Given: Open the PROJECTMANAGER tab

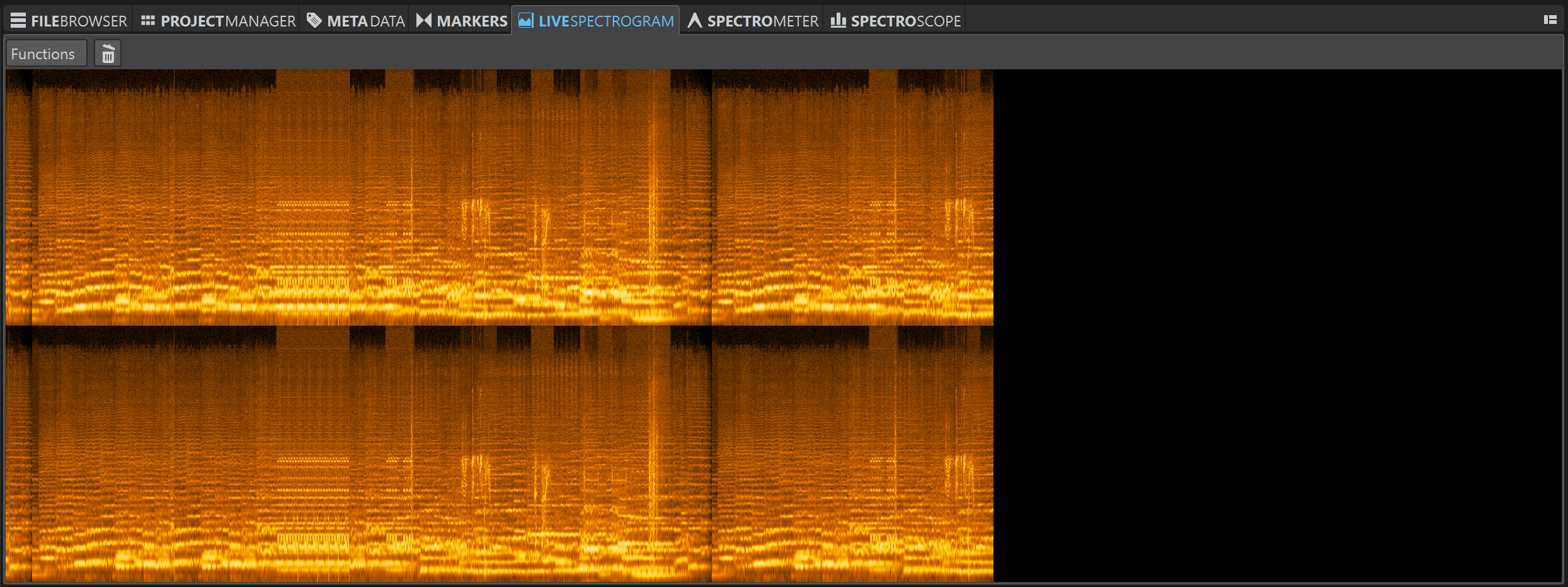Looking at the screenshot, I should [x=217, y=20].
